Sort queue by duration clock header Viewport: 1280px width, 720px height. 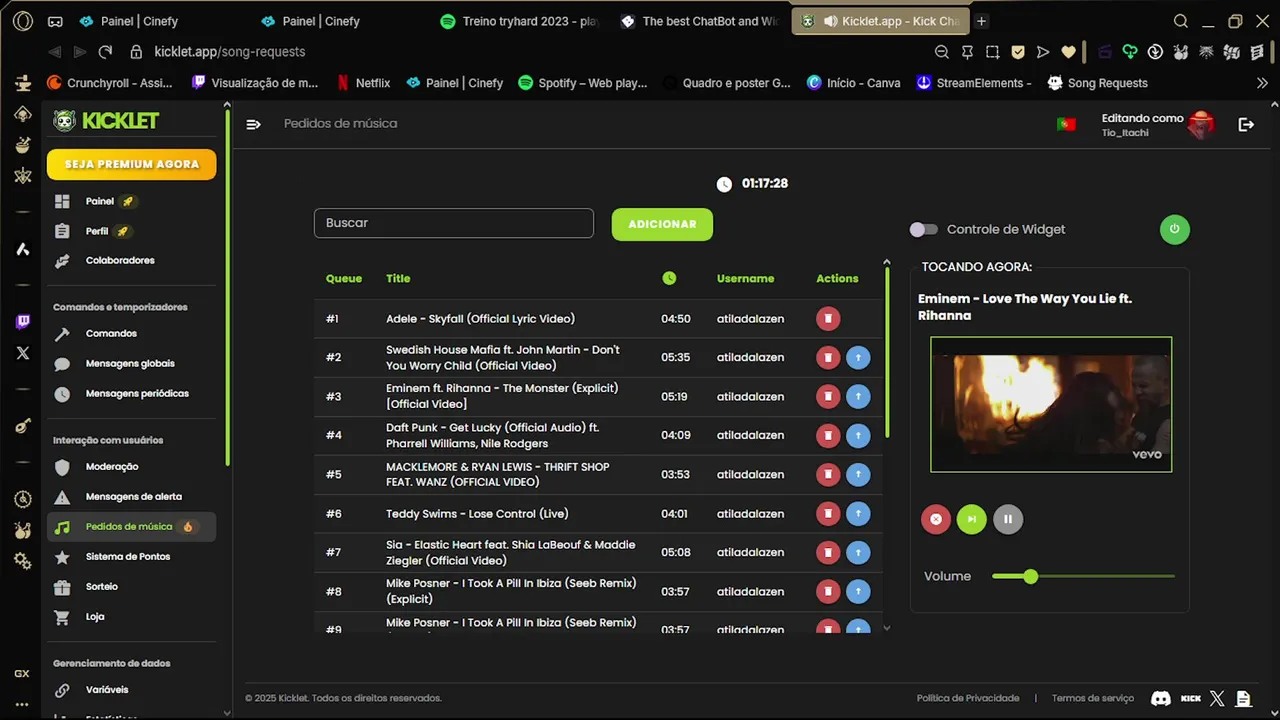pyautogui.click(x=669, y=278)
